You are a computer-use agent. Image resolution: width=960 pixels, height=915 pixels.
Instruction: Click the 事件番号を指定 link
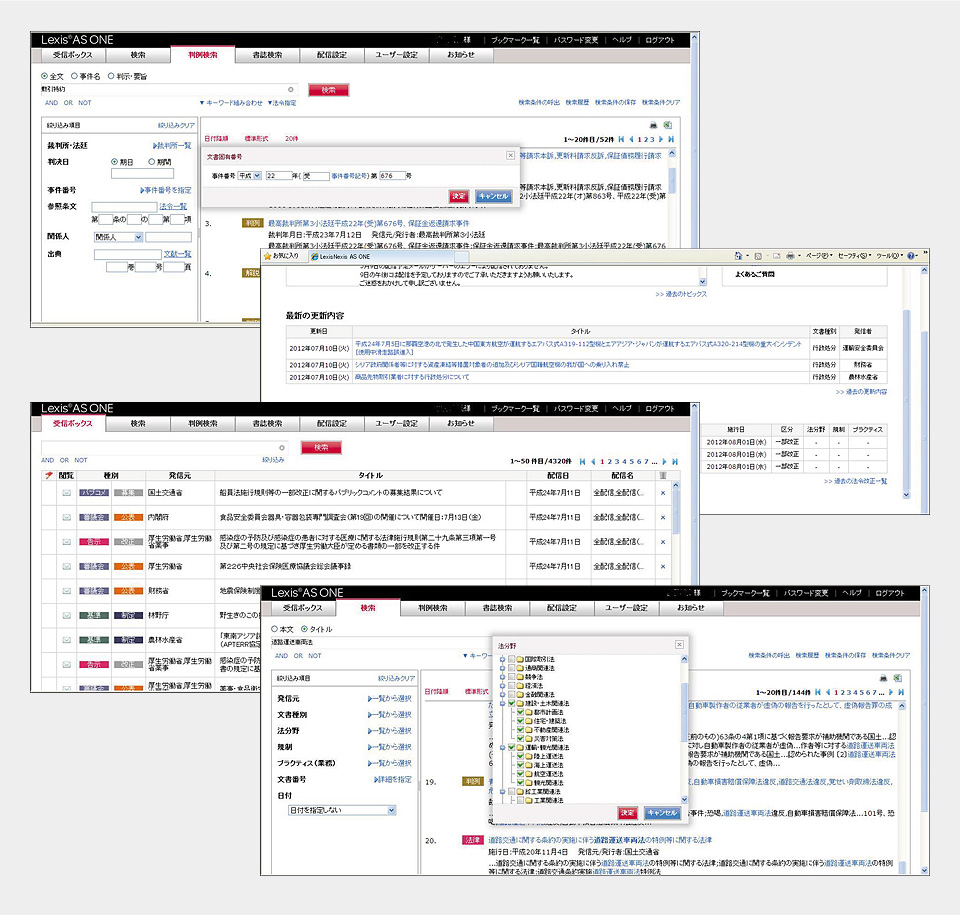click(165, 190)
